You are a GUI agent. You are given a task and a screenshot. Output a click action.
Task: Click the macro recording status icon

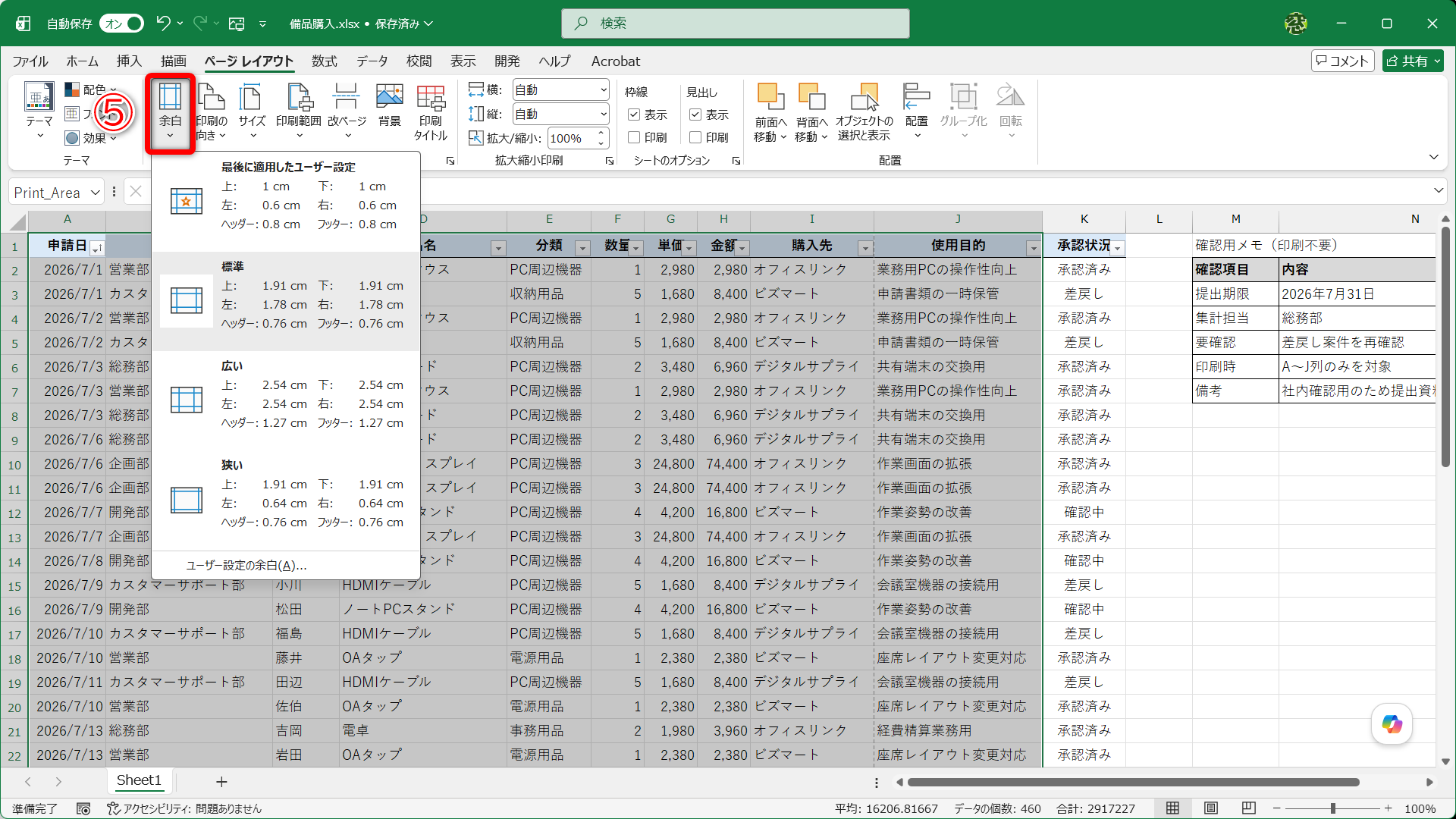coord(83,809)
